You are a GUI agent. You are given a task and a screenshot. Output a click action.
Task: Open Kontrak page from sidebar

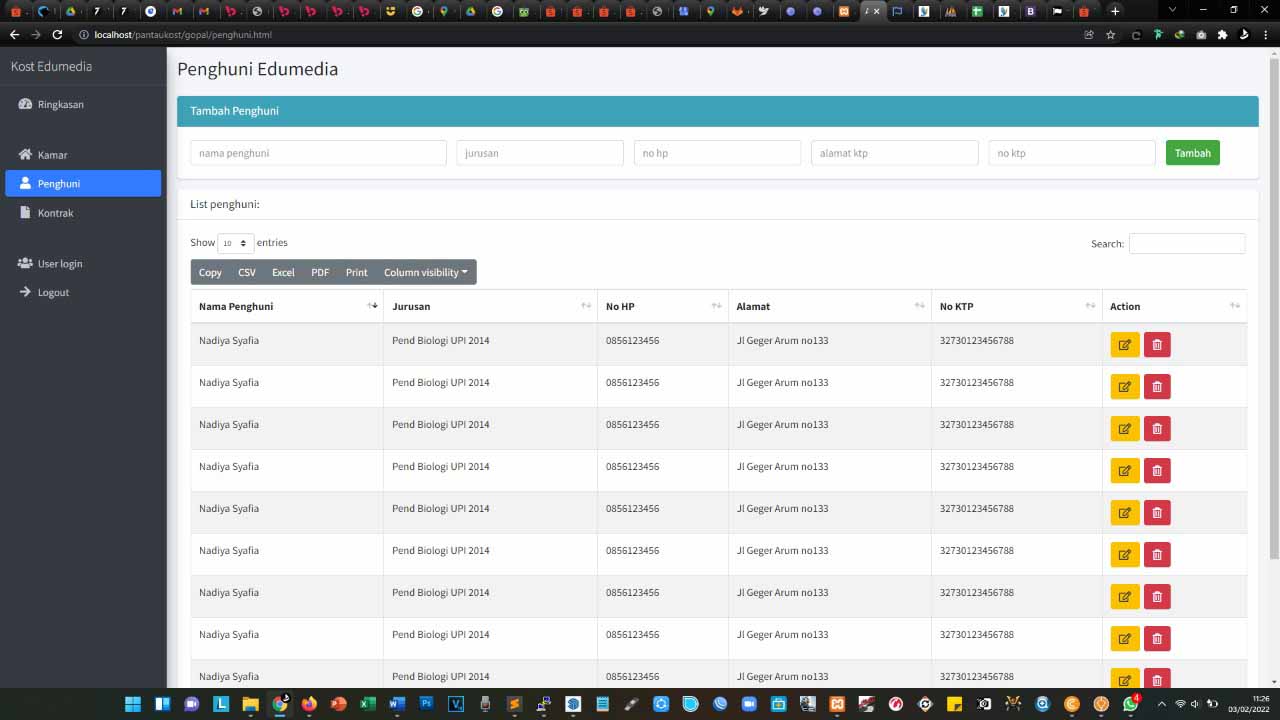click(55, 213)
